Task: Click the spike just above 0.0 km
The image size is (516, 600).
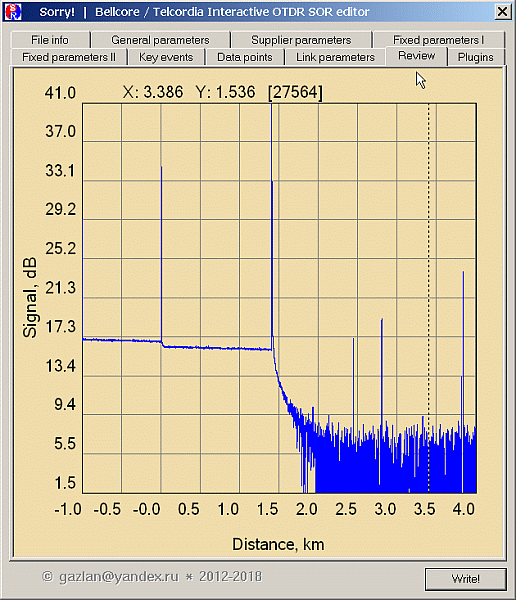Action: (162, 254)
